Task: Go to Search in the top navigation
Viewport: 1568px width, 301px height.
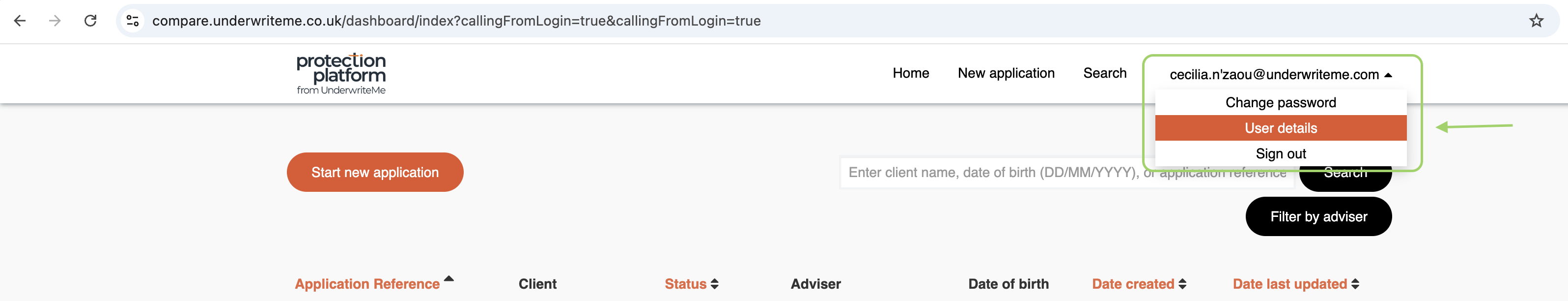Action: (x=1105, y=73)
